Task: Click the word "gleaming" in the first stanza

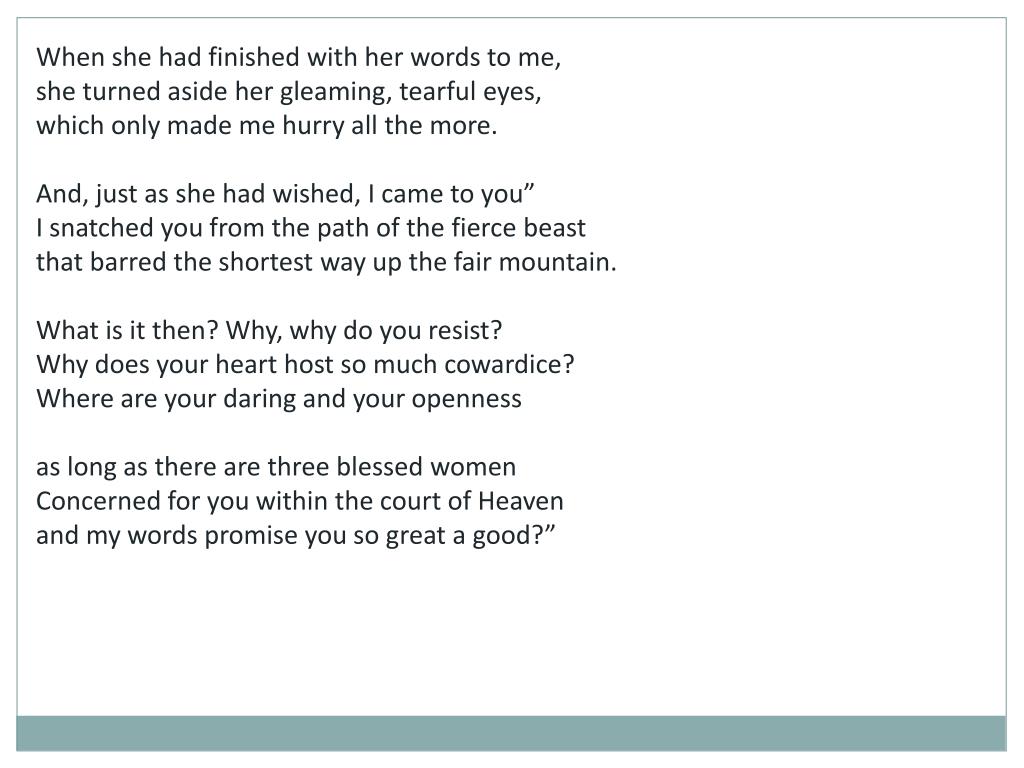Action: (336, 93)
